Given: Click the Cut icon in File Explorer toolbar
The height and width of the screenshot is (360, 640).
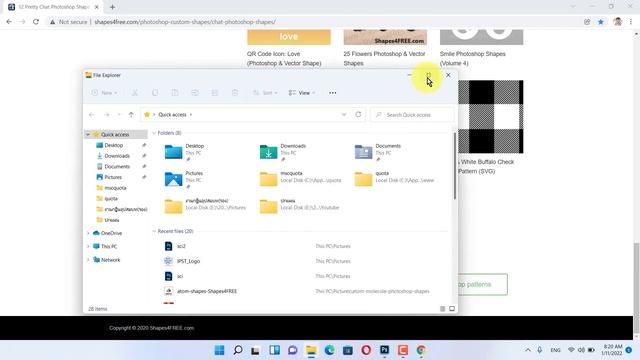Looking at the screenshot, I should click(135, 93).
